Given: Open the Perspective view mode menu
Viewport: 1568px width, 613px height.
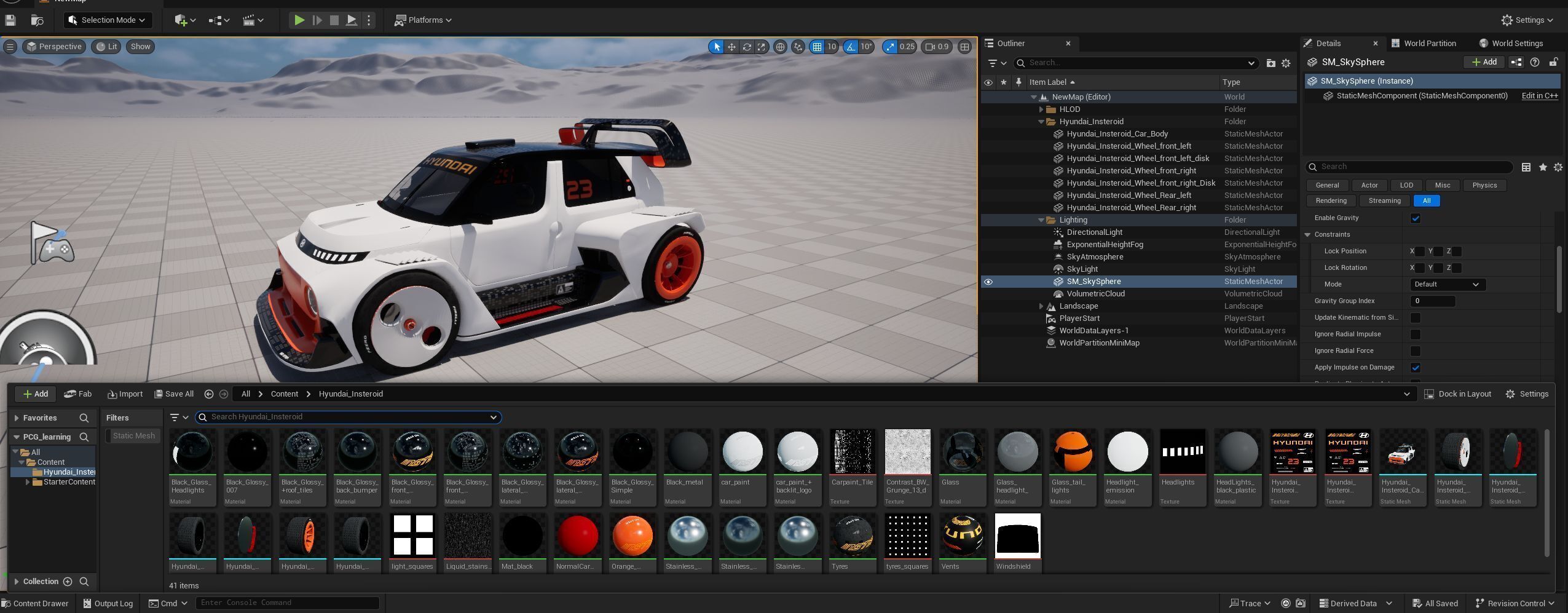Looking at the screenshot, I should pos(53,47).
